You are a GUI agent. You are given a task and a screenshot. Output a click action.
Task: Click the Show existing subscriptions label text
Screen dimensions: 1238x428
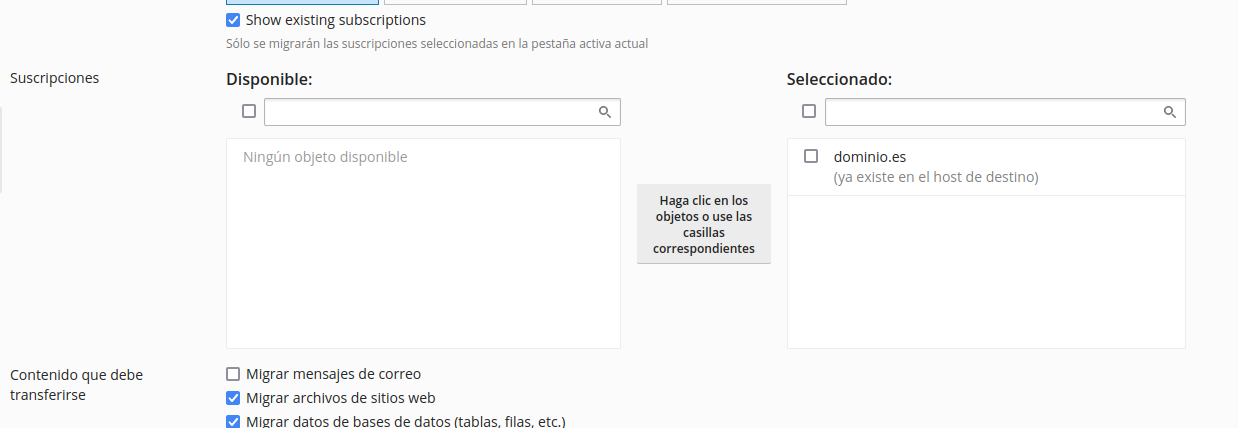pos(336,20)
